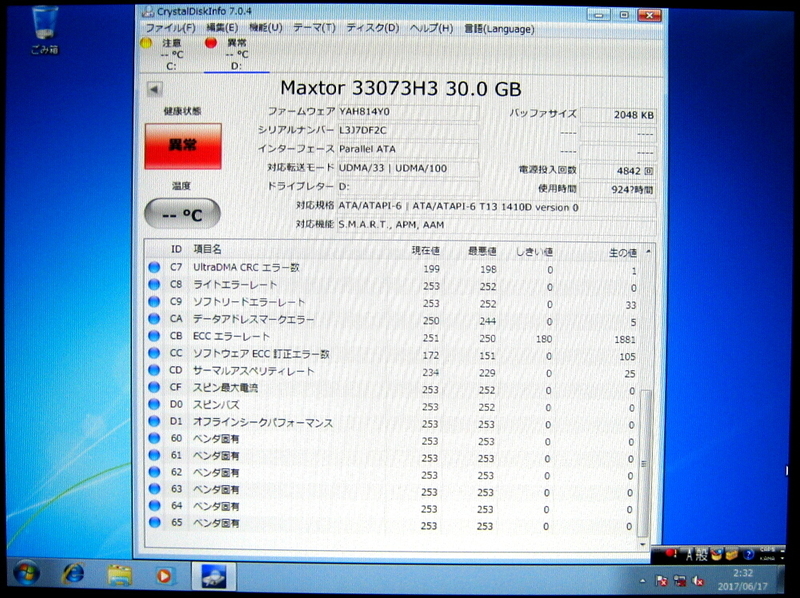Open the 言語(Language) menu
800x598 pixels.
click(x=499, y=29)
